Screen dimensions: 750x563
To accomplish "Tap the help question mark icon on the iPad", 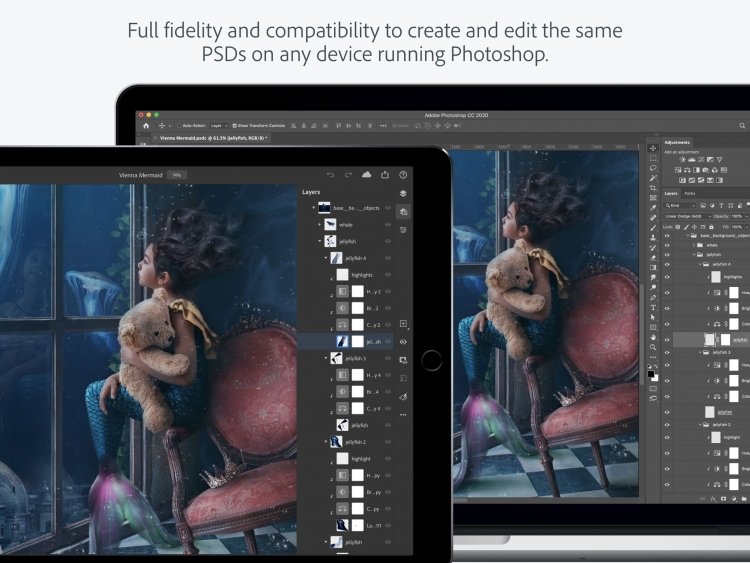I will (403, 175).
